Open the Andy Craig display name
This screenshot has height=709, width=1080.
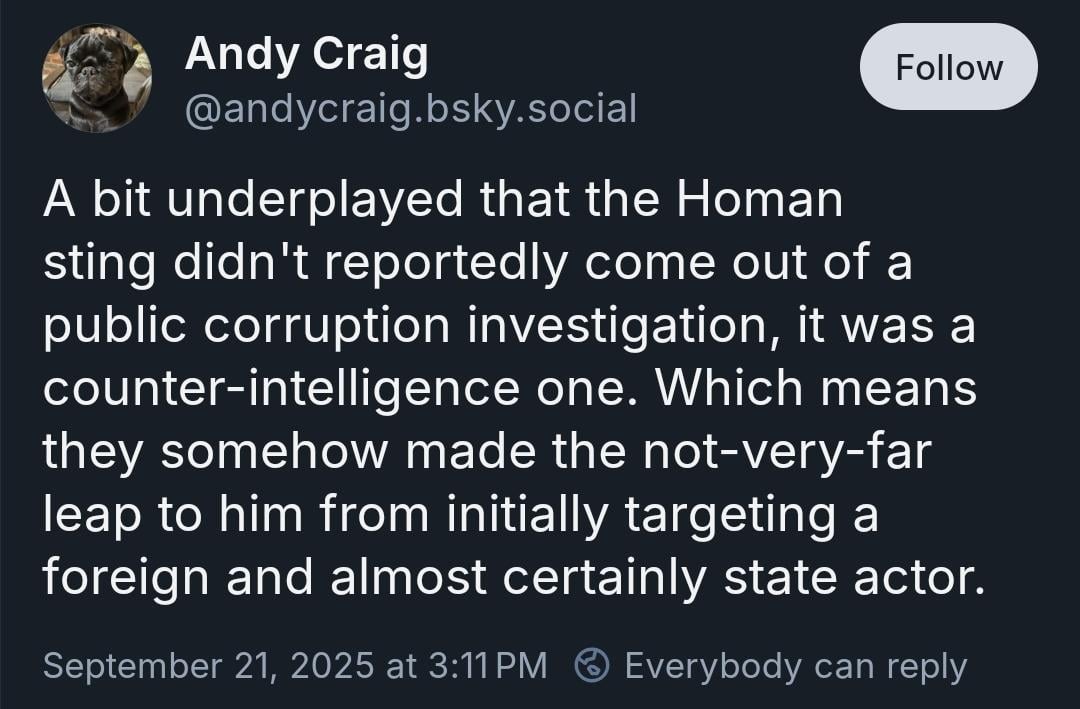[x=307, y=53]
